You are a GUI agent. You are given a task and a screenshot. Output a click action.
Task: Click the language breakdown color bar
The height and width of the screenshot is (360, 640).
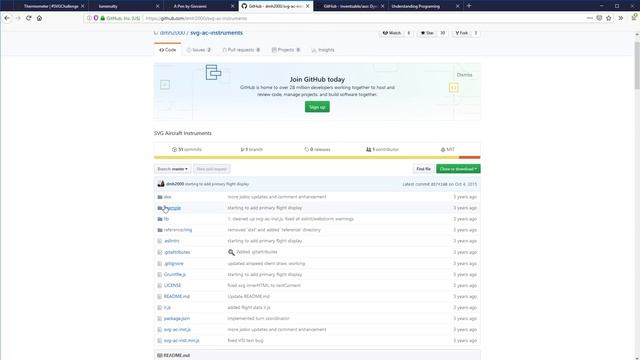click(317, 157)
